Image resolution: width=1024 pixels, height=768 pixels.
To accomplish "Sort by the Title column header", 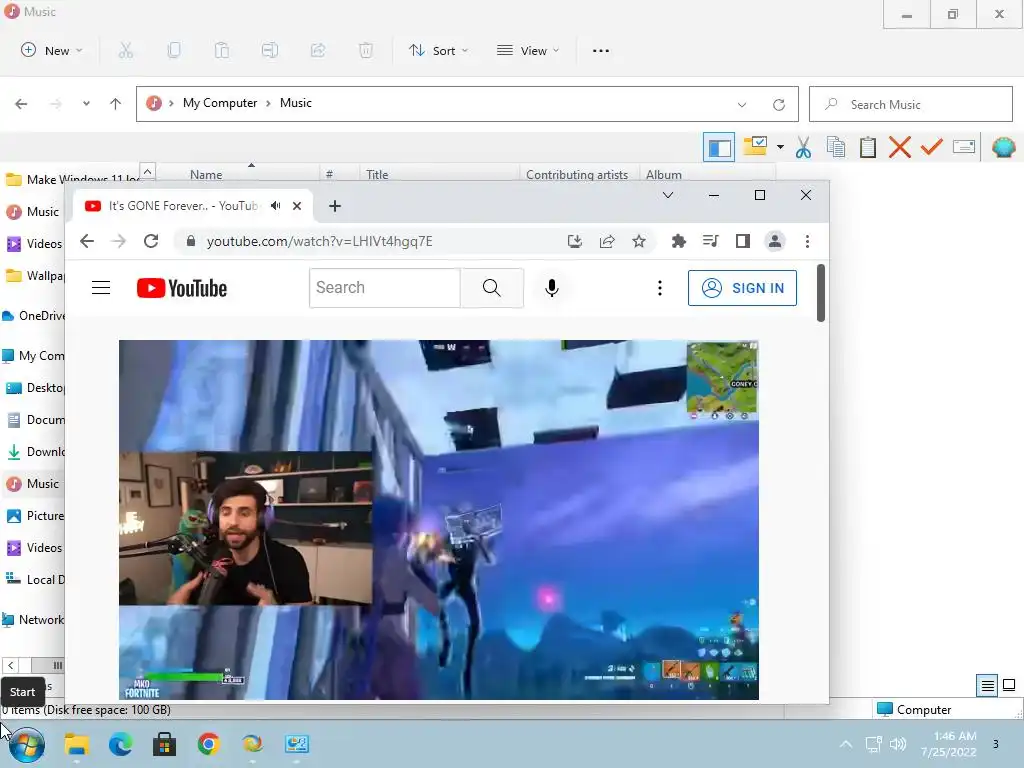I will pos(377,174).
